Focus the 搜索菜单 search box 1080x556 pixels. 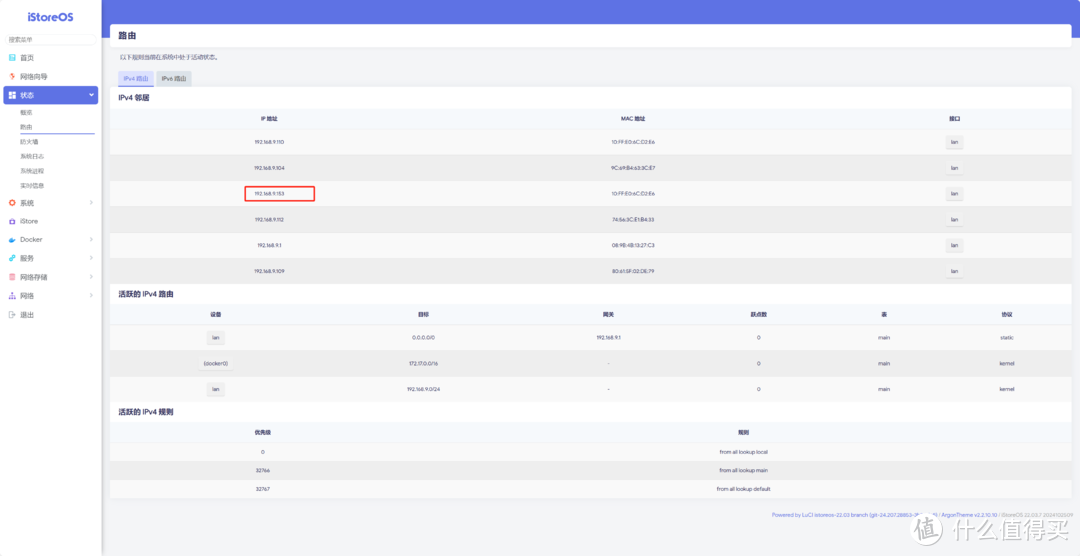tap(51, 40)
